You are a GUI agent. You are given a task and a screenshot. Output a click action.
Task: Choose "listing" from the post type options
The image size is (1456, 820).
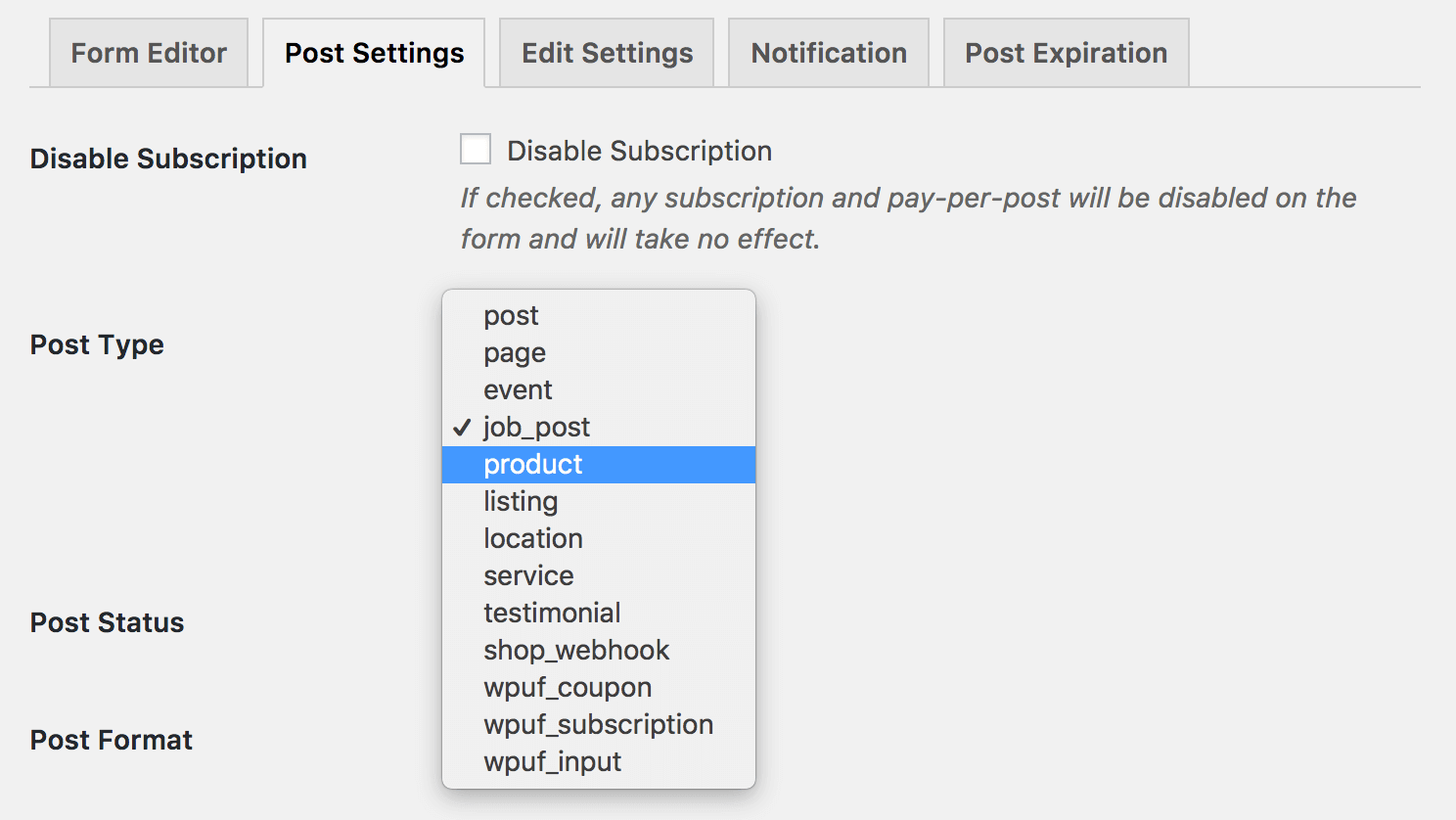tap(521, 501)
